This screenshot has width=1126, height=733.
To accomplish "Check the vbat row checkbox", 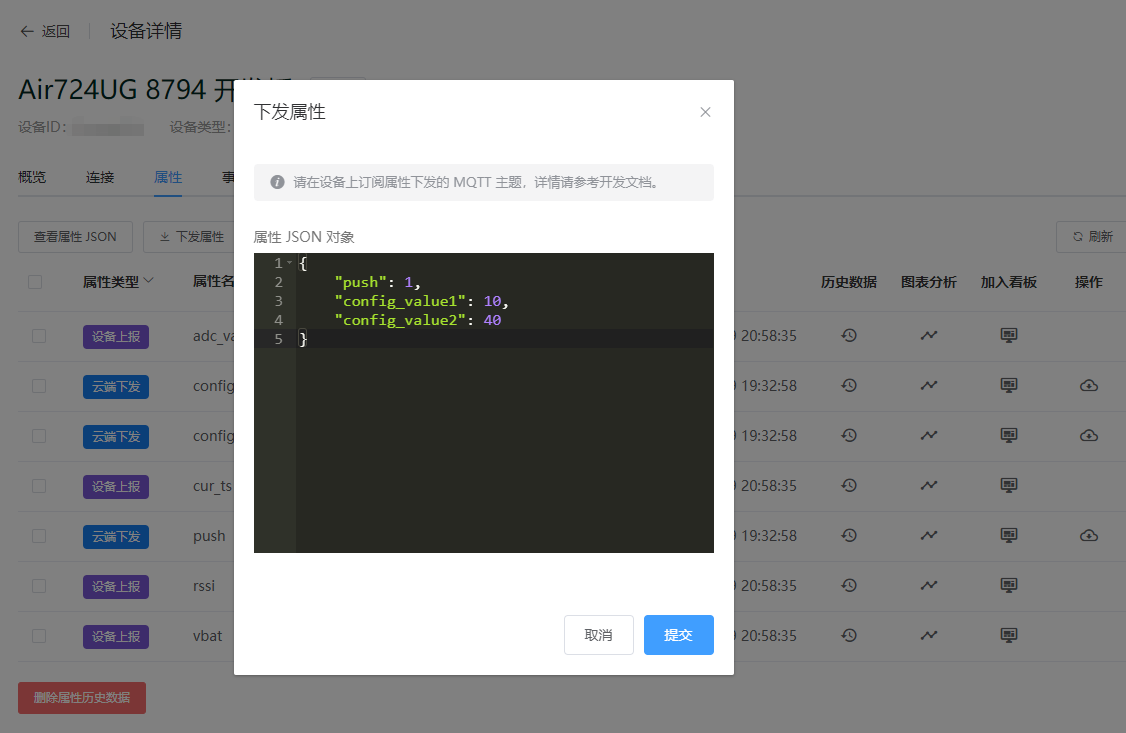I will pos(39,636).
